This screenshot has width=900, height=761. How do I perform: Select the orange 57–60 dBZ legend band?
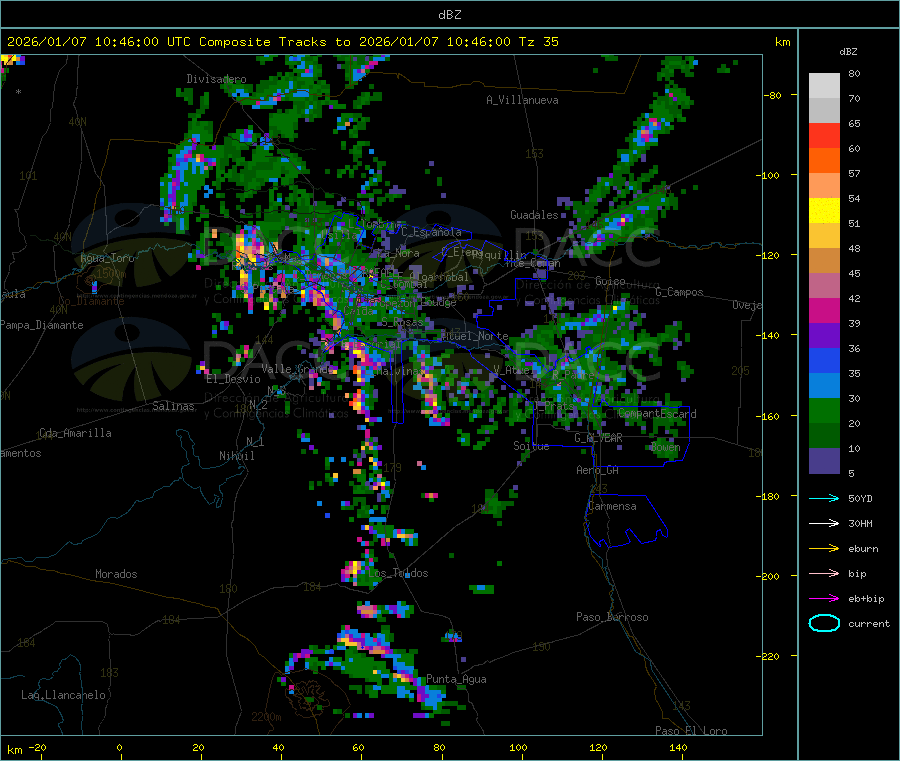click(x=824, y=161)
